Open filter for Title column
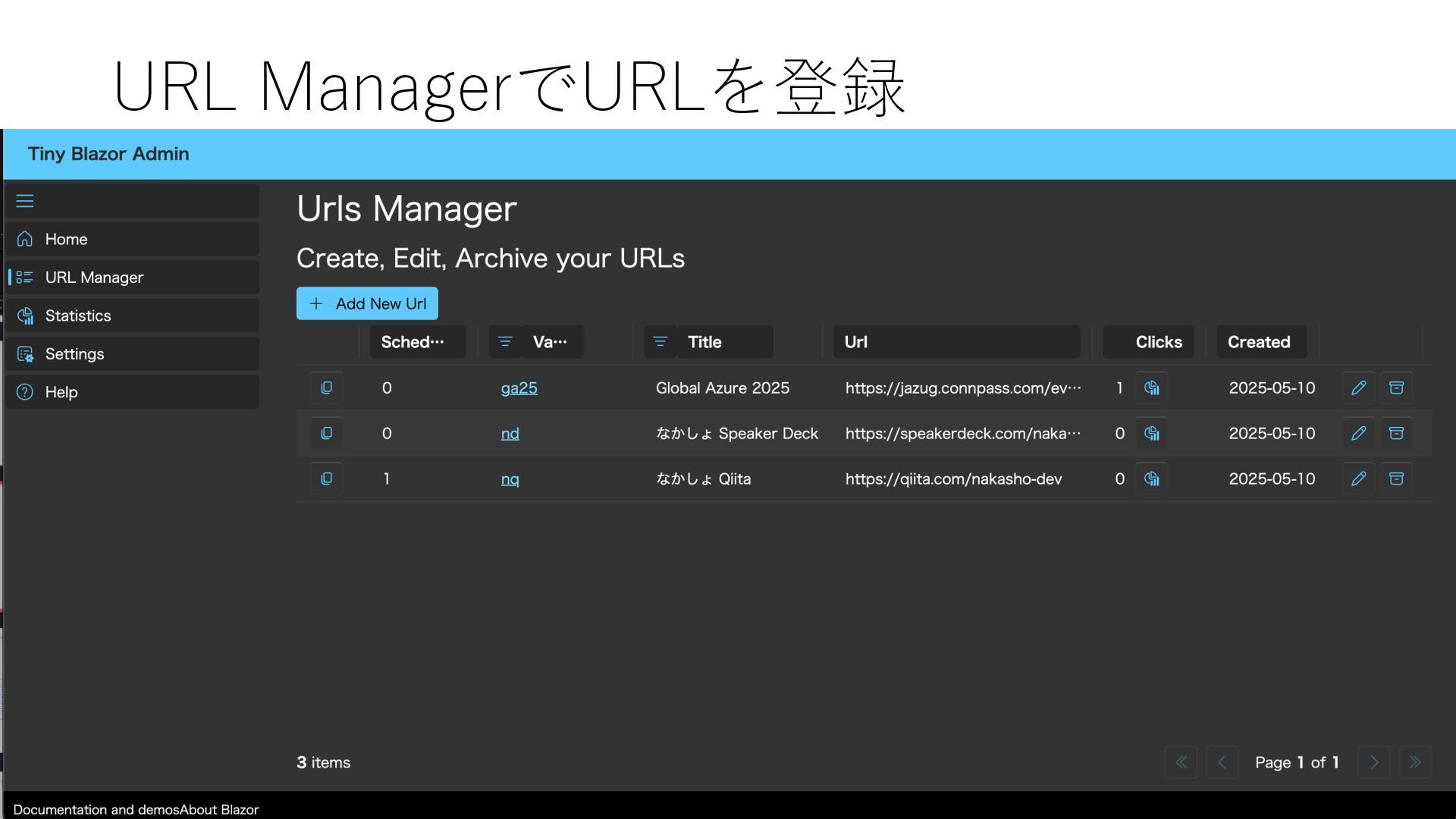 pyautogui.click(x=660, y=342)
